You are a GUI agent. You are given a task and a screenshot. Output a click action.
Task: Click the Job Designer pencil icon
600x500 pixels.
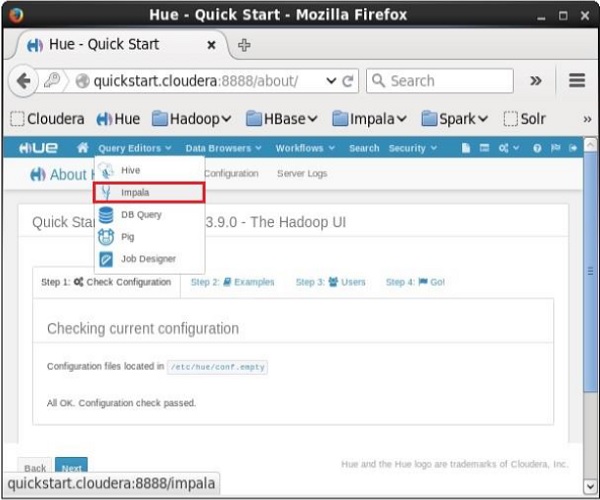click(x=108, y=258)
